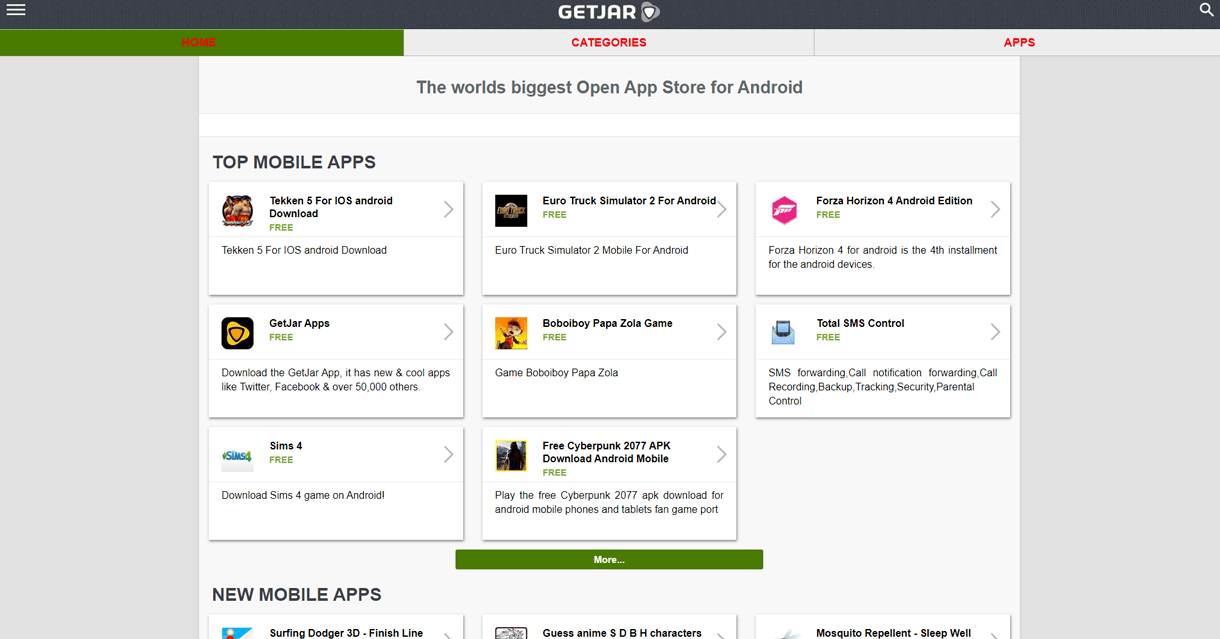Click Forza Horizon 4 description text
Image resolution: width=1220 pixels, height=639 pixels.
click(x=883, y=257)
